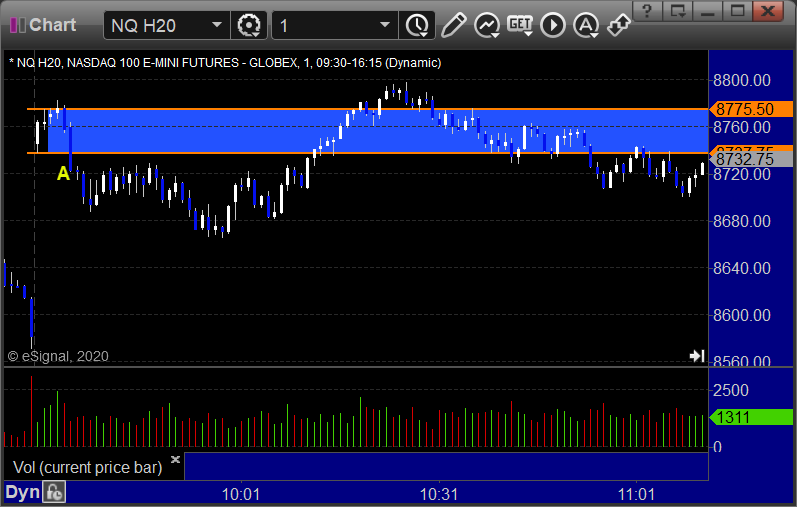The width and height of the screenshot is (797, 507).
Task: Expand the interval dropdown showing 1
Action: pyautogui.click(x=335, y=25)
